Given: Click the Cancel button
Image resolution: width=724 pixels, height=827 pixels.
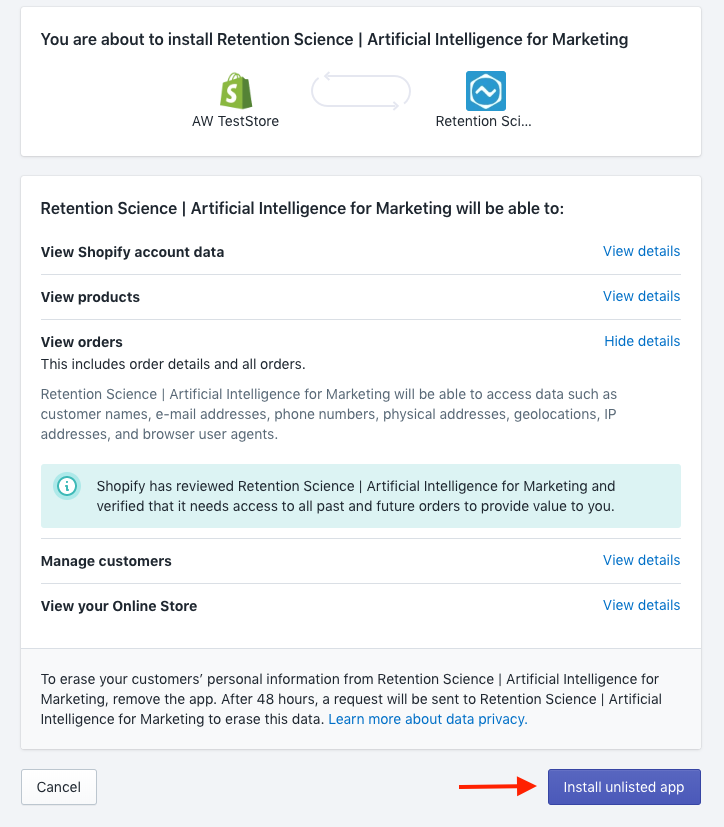Looking at the screenshot, I should pyautogui.click(x=59, y=787).
